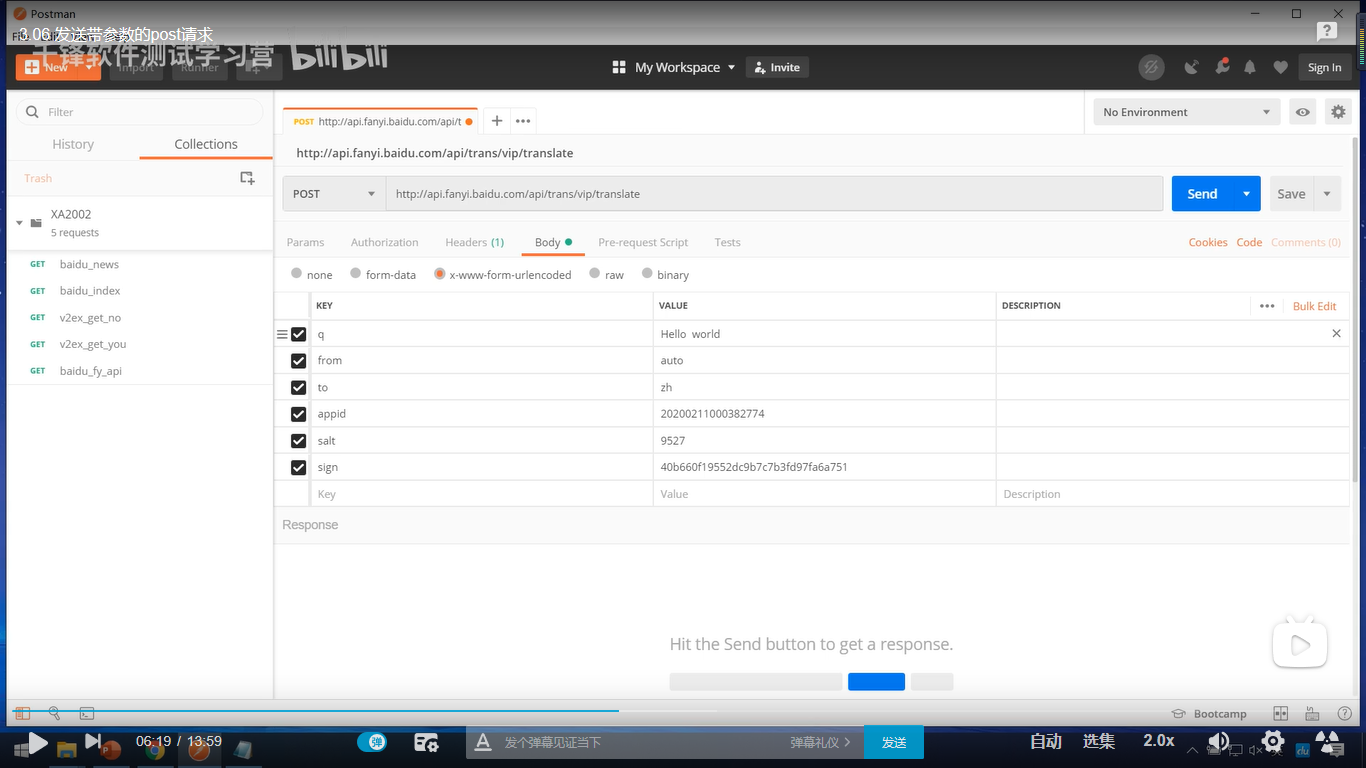Screen dimensions: 1366x768
Task: Open danmaku settings icon
Action: click(x=427, y=742)
